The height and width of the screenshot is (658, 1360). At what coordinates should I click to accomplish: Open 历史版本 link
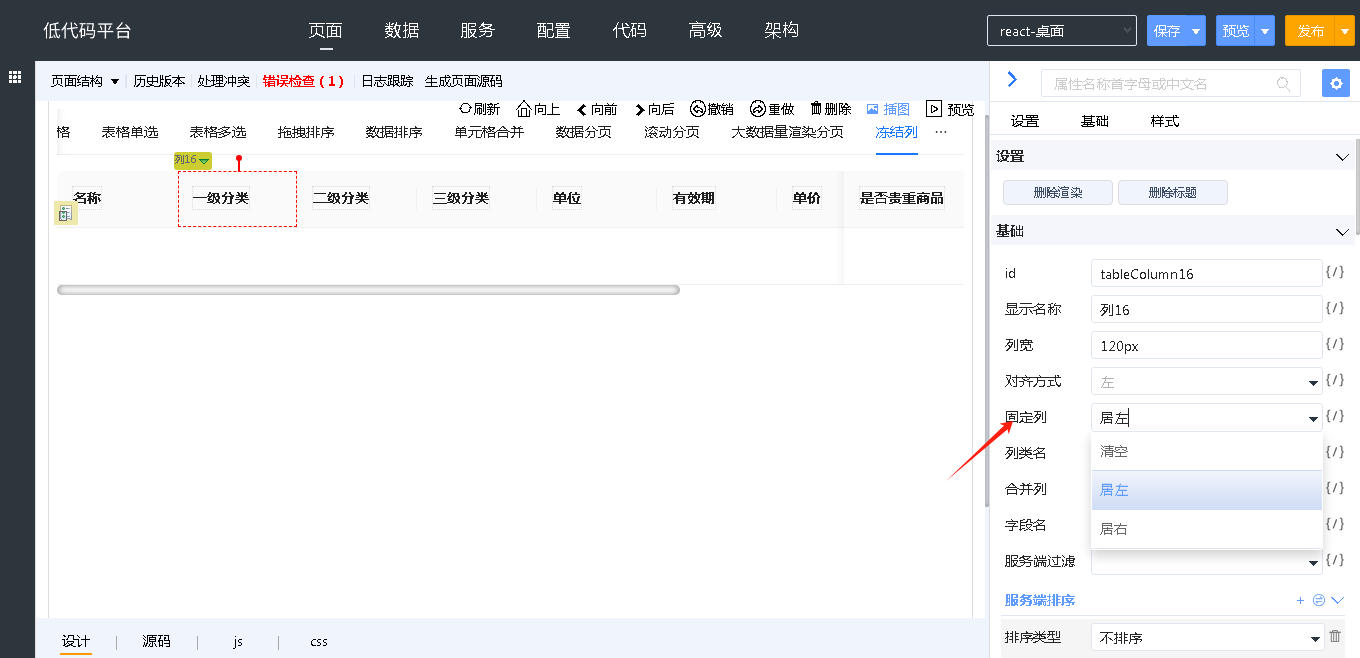tap(159, 81)
